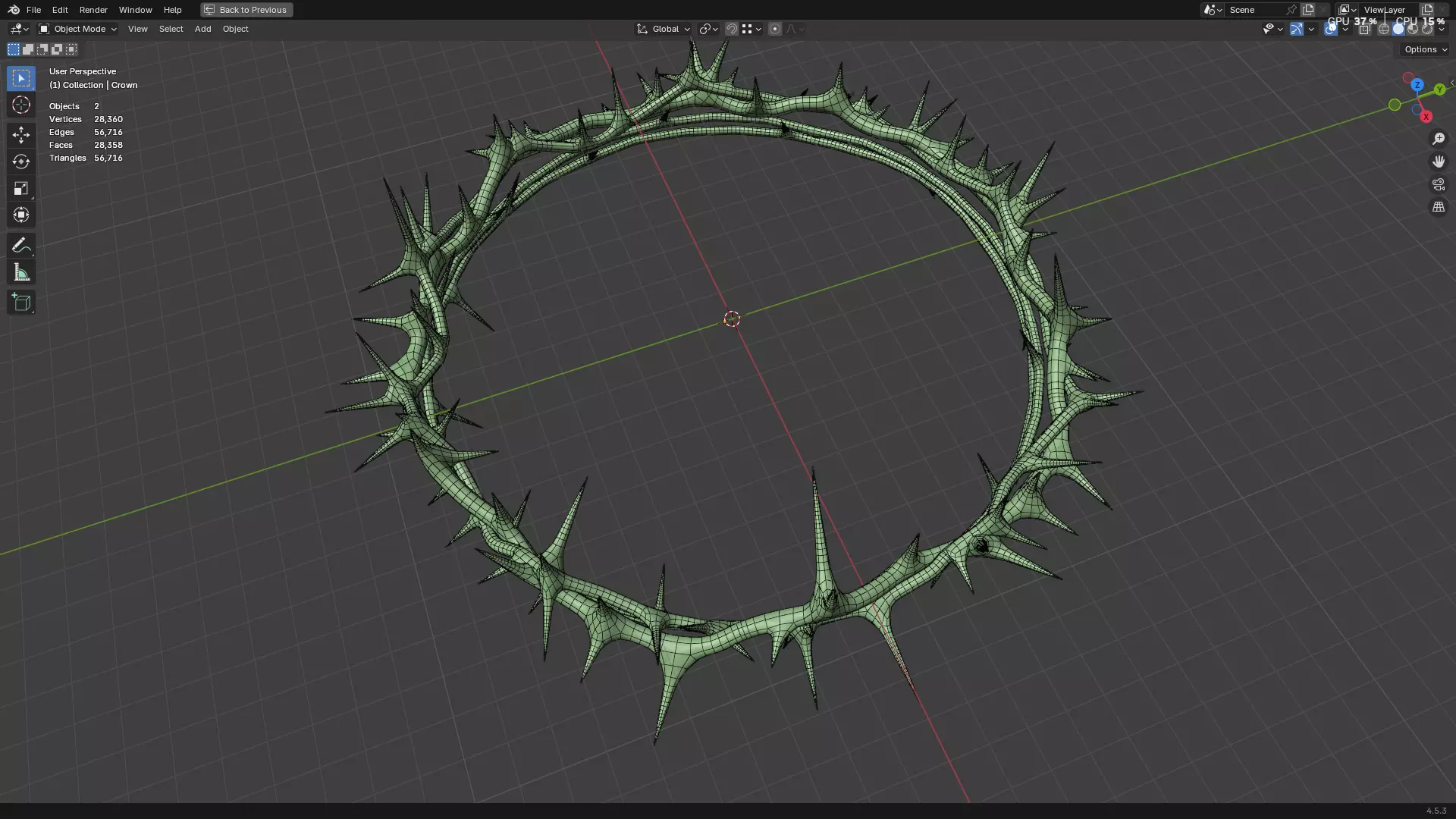Viewport: 1456px width, 819px height.
Task: Add a new ViewLayer
Action: pos(1427,10)
